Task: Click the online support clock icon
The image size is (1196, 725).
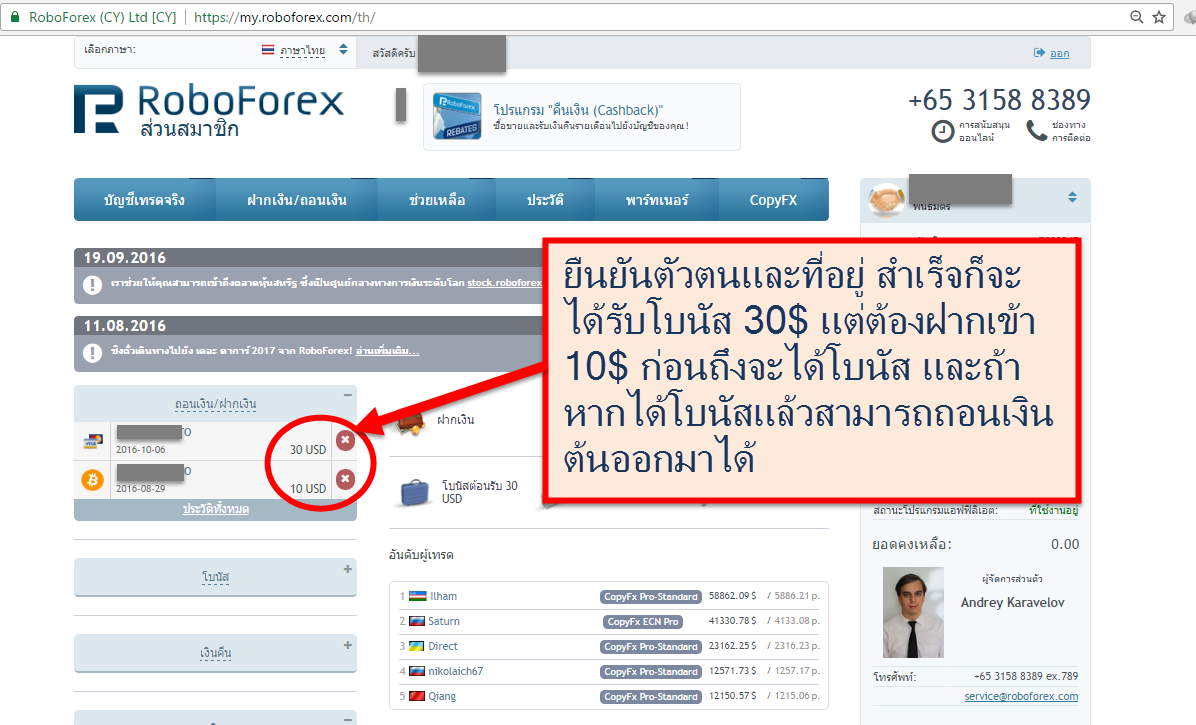Action: click(x=943, y=131)
